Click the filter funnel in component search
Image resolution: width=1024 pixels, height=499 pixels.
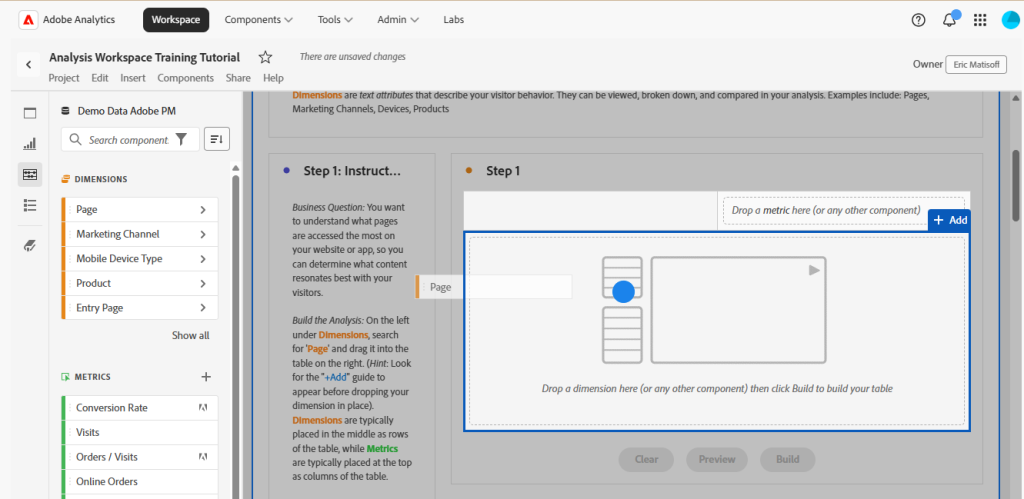click(181, 140)
